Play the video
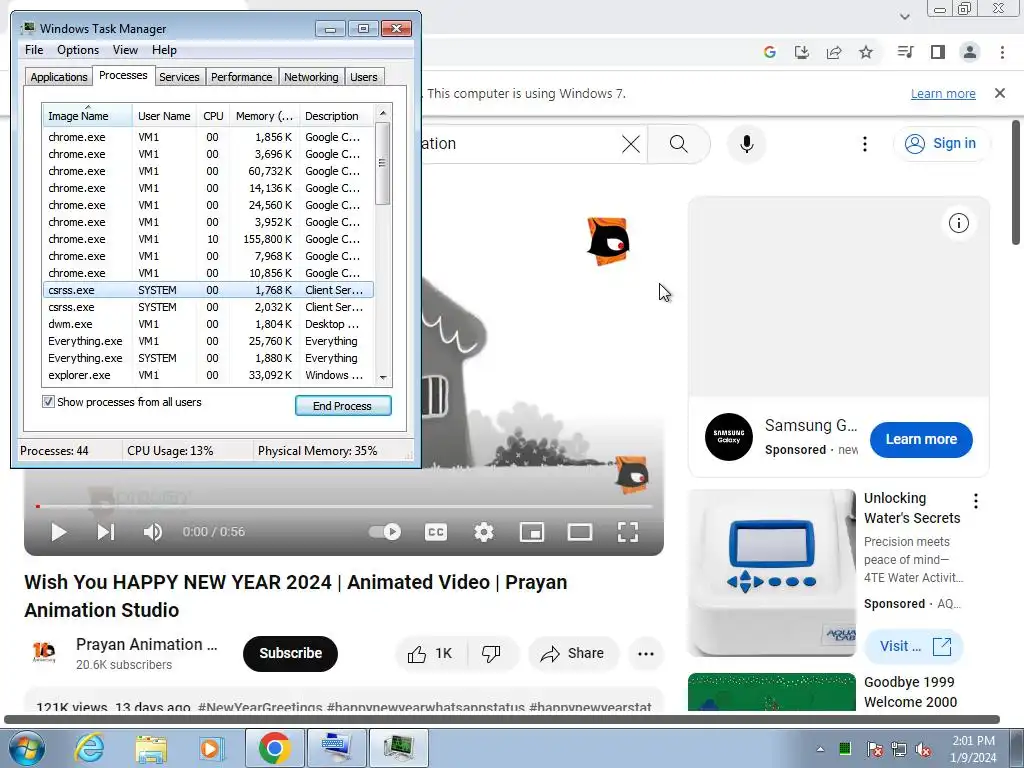 click(x=59, y=532)
